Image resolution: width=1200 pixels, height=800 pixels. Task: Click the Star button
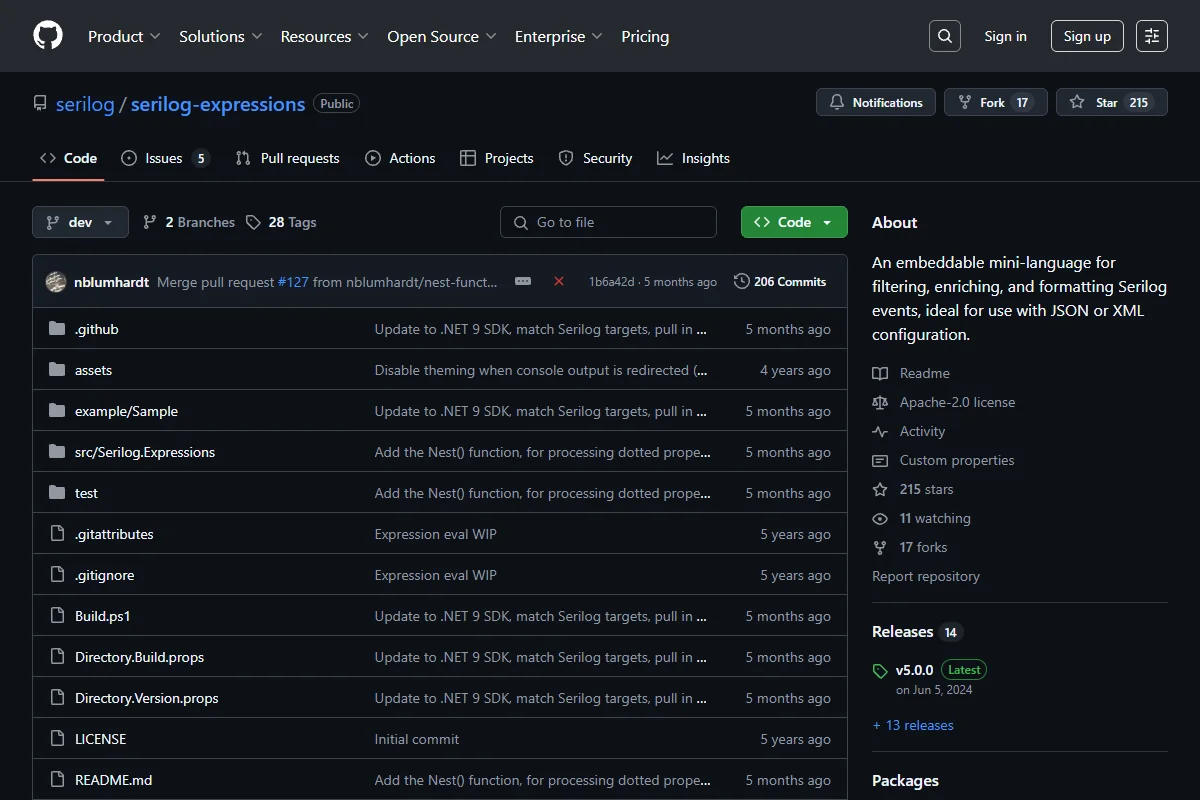(x=1112, y=102)
